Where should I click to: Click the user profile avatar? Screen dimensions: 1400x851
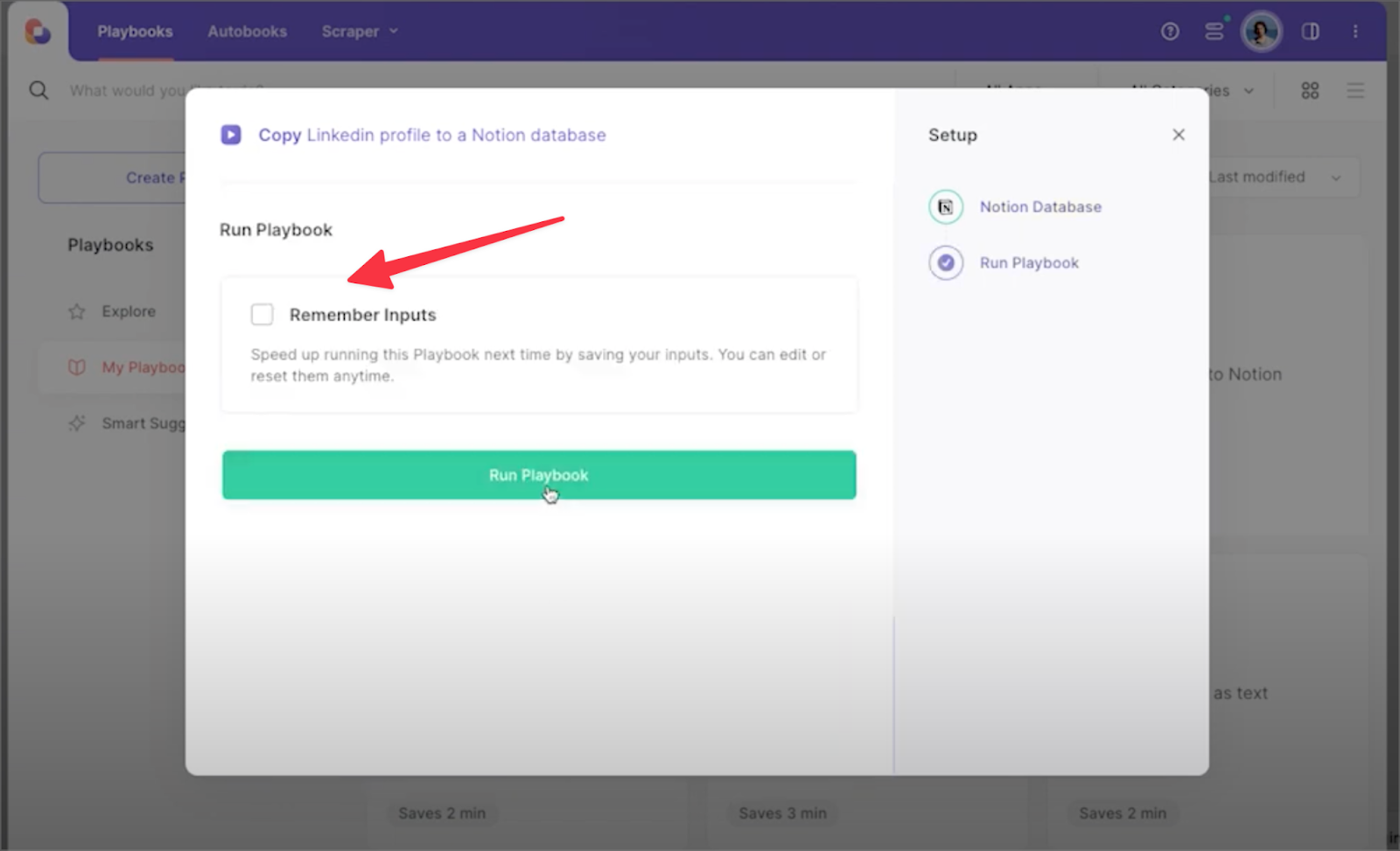pyautogui.click(x=1261, y=32)
